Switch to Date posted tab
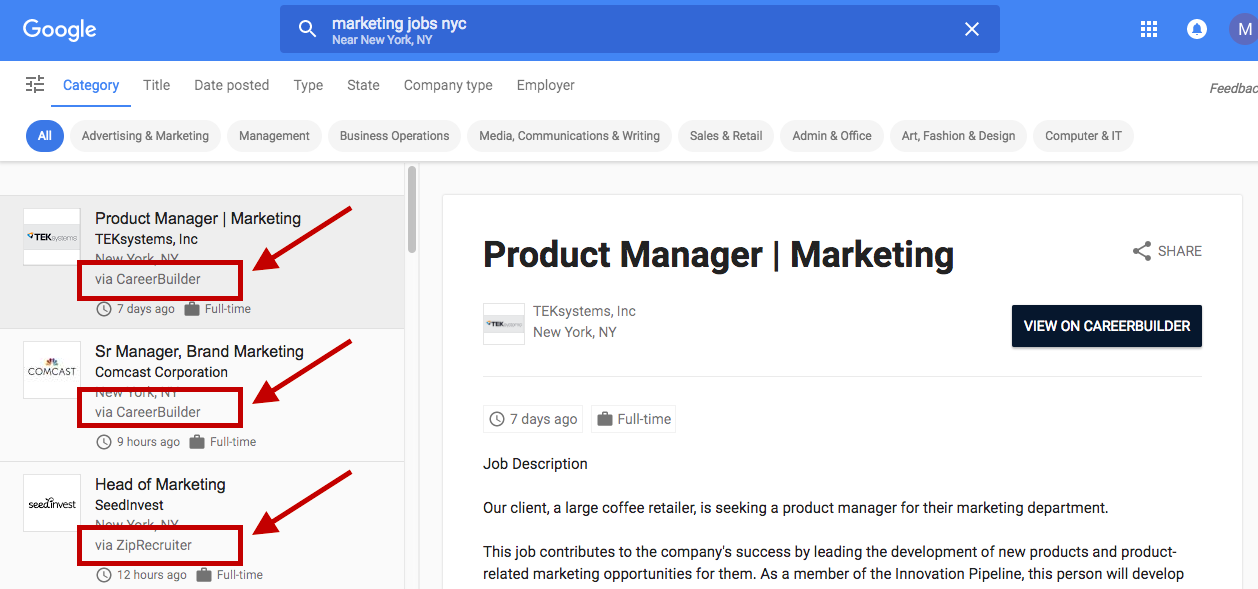Image resolution: width=1258 pixels, height=589 pixels. [231, 85]
